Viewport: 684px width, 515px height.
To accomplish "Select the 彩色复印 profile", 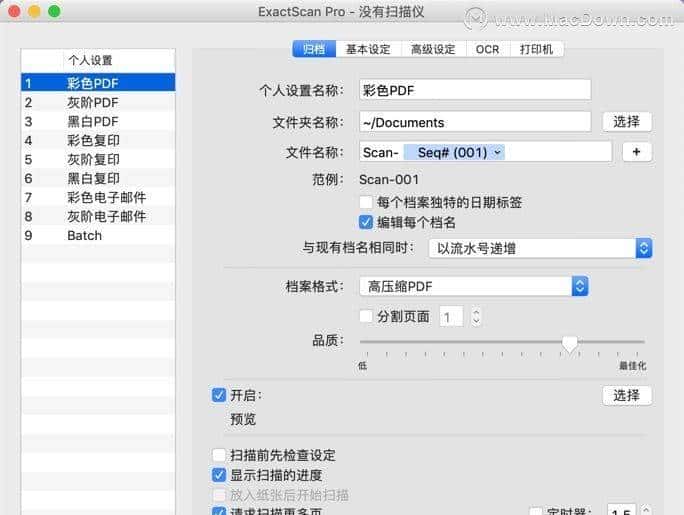I will pos(98,140).
